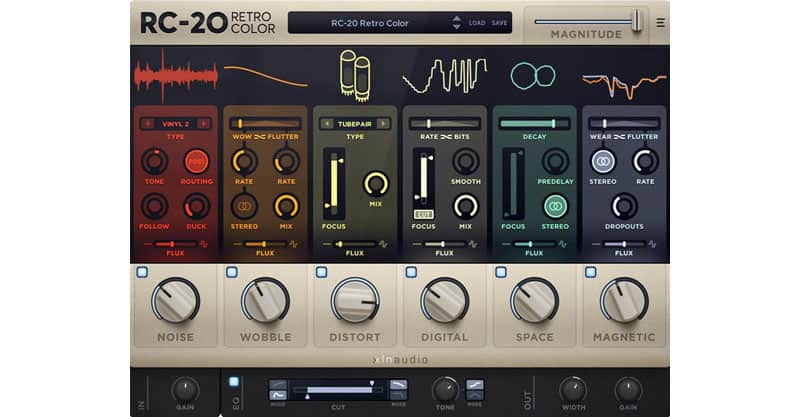800x417 pixels.
Task: Toggle the Magnetic module enable checkbox
Action: (591, 272)
